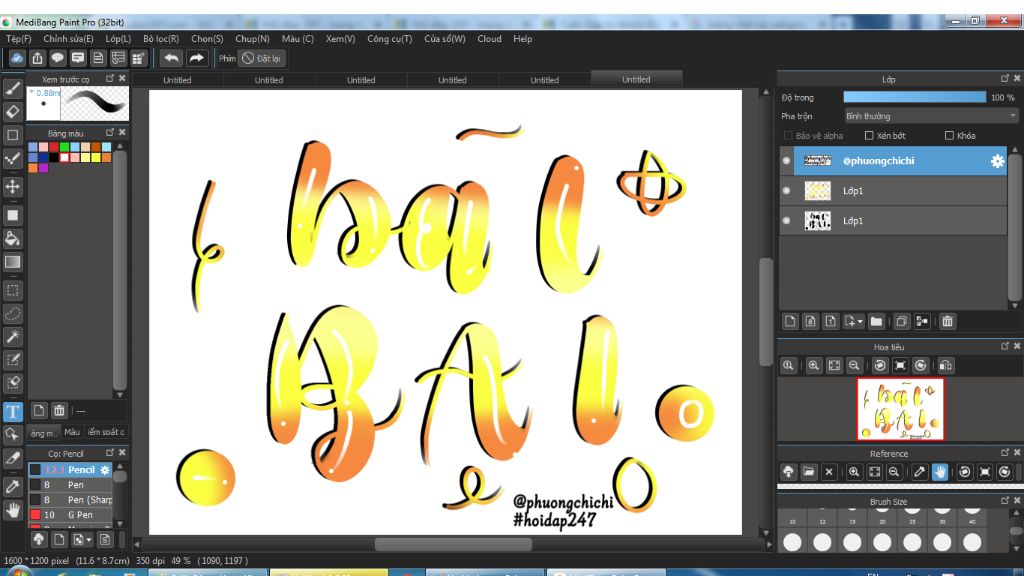Viewport: 1024px width, 576px height.
Task: Open settings gear of @phuongchichi layer
Action: coord(997,161)
